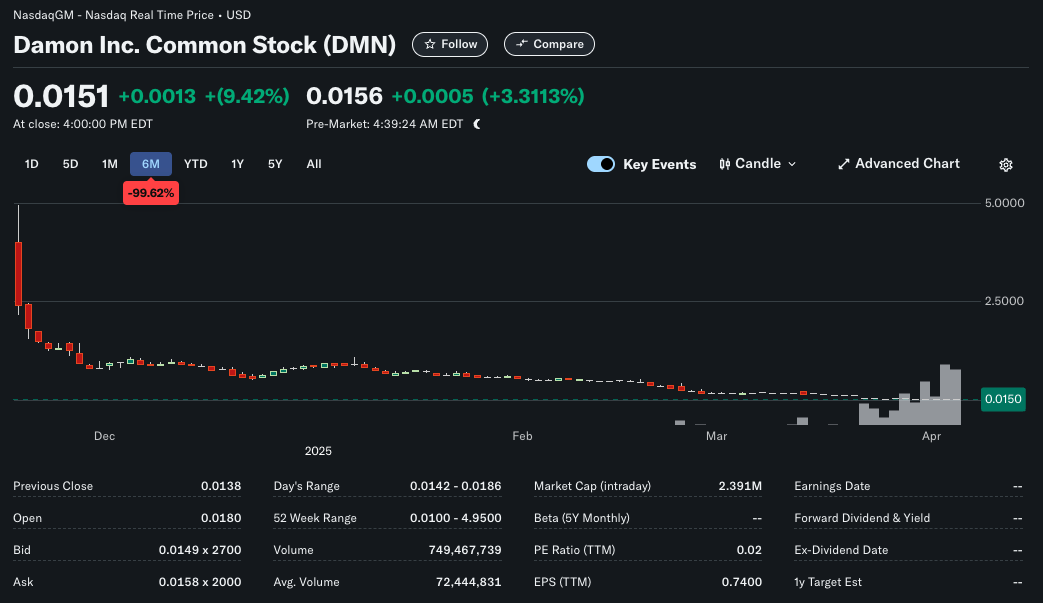Click the Avg. Volume value 72,444,831
The width and height of the screenshot is (1043, 603).
(x=468, y=582)
